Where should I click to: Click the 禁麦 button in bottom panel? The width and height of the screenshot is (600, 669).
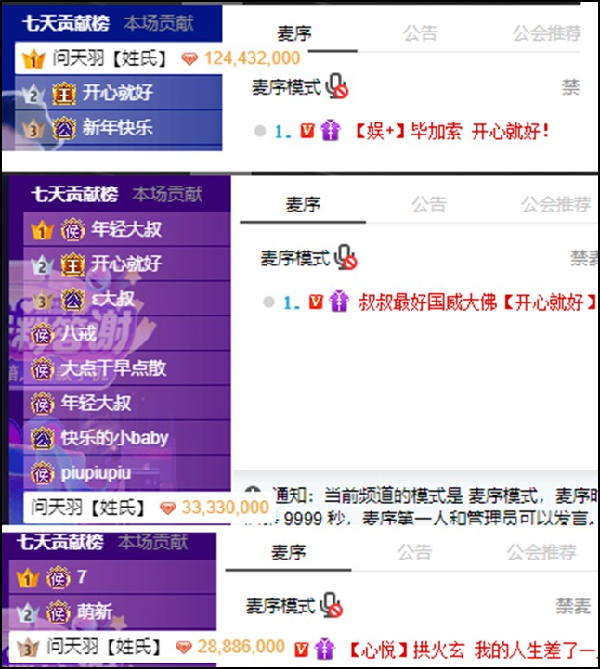click(573, 605)
